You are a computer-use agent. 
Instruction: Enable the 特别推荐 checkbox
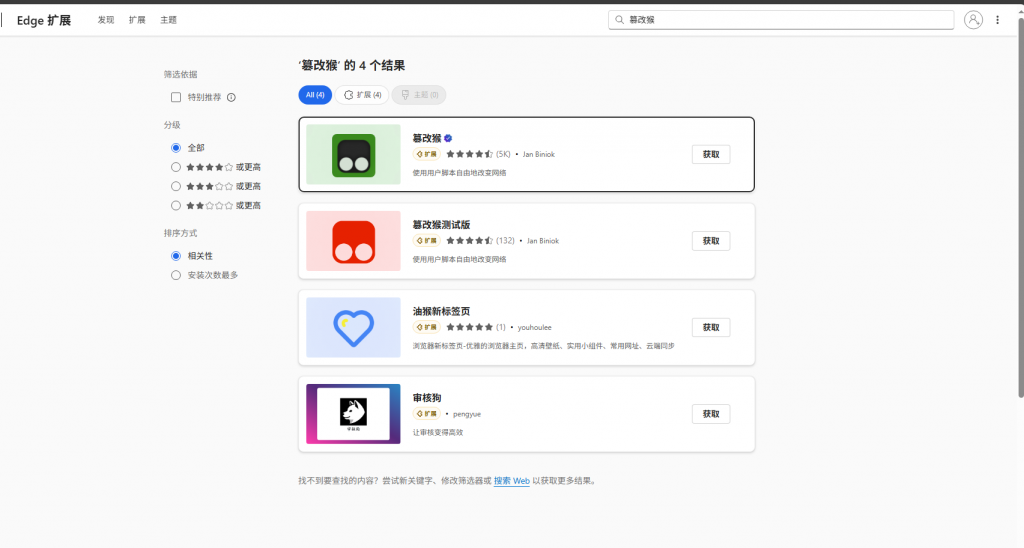176,97
